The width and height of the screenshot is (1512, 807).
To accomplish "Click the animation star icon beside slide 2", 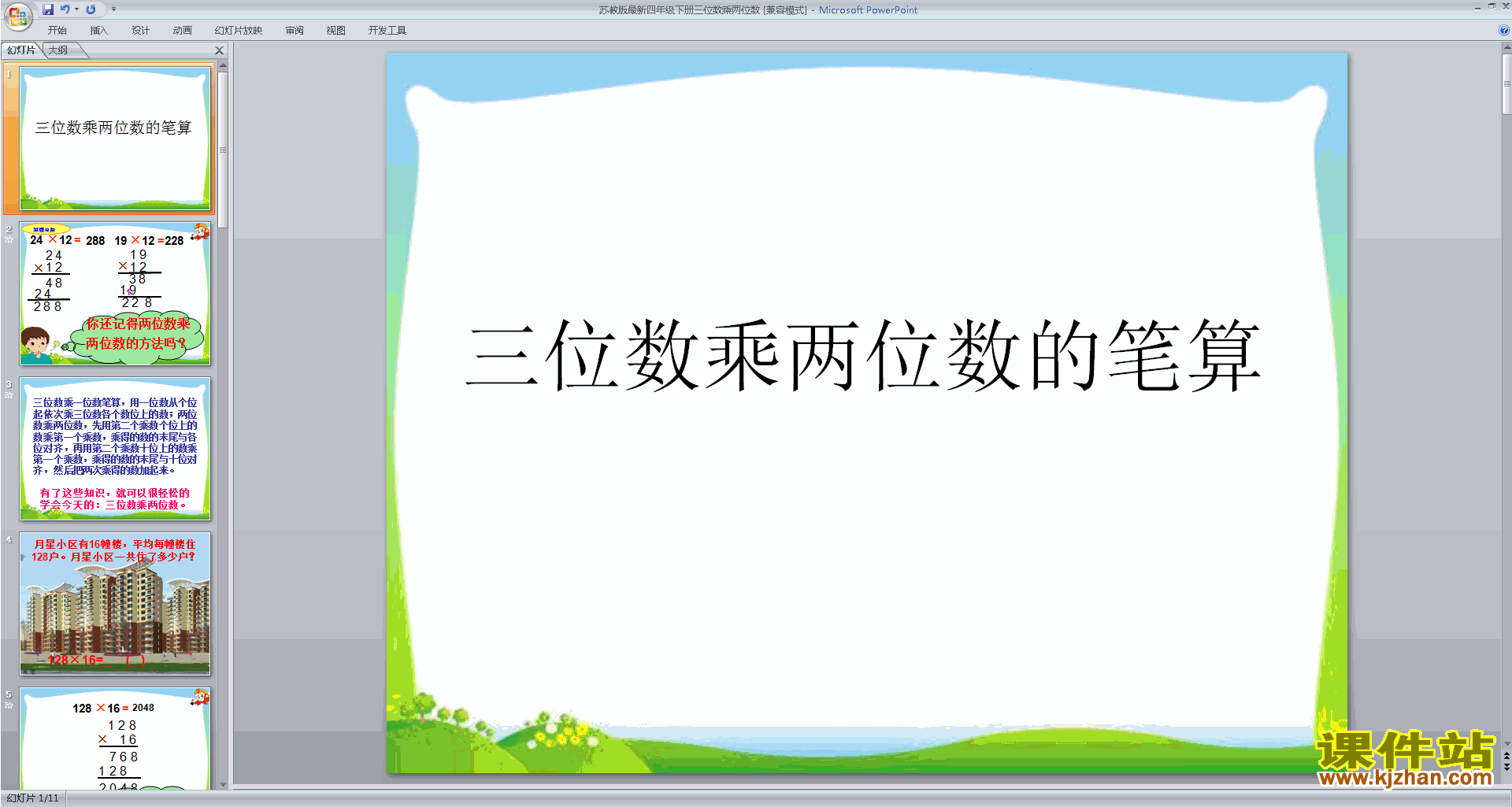I will click(9, 239).
